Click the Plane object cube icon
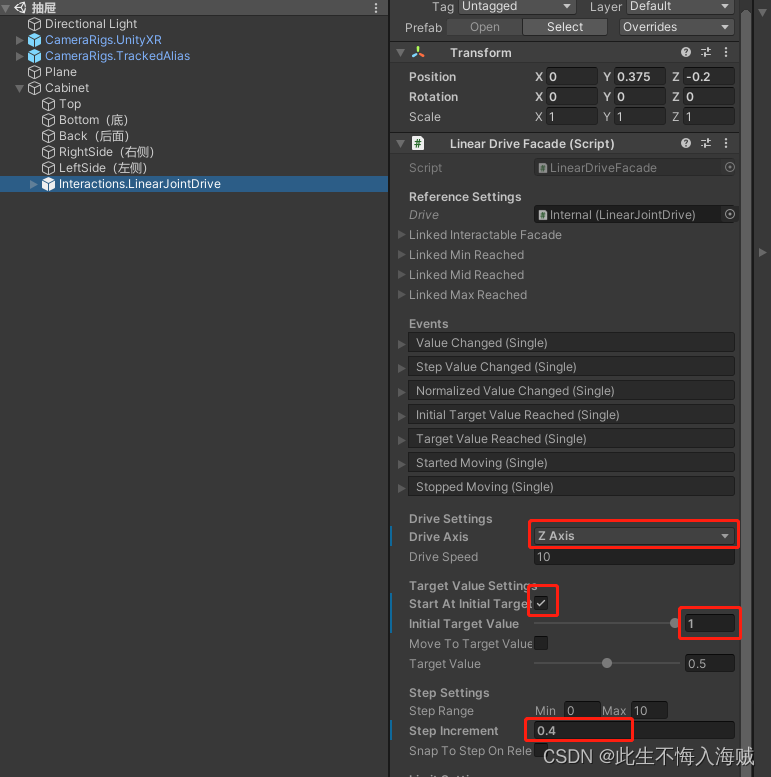Image resolution: width=771 pixels, height=777 pixels. click(34, 72)
